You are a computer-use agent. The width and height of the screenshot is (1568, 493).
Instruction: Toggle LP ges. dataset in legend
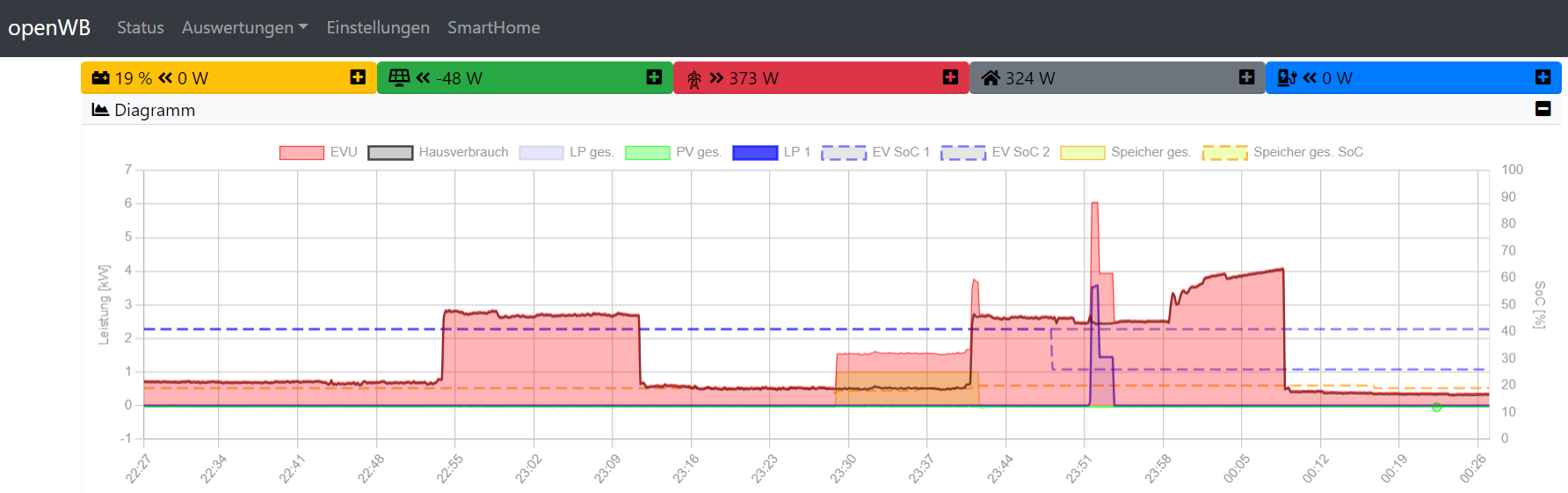(x=566, y=152)
